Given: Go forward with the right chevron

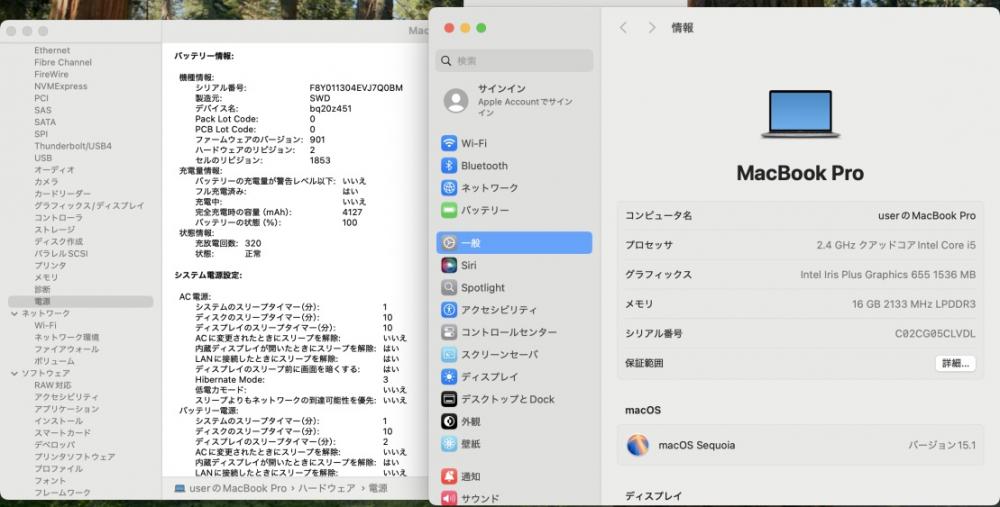Looking at the screenshot, I should pyautogui.click(x=651, y=28).
